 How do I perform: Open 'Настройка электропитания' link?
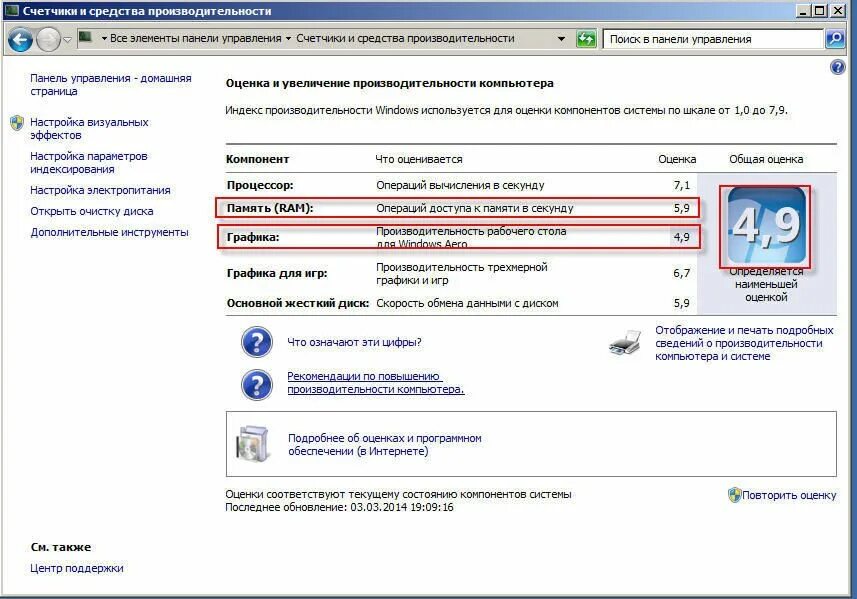click(x=100, y=190)
